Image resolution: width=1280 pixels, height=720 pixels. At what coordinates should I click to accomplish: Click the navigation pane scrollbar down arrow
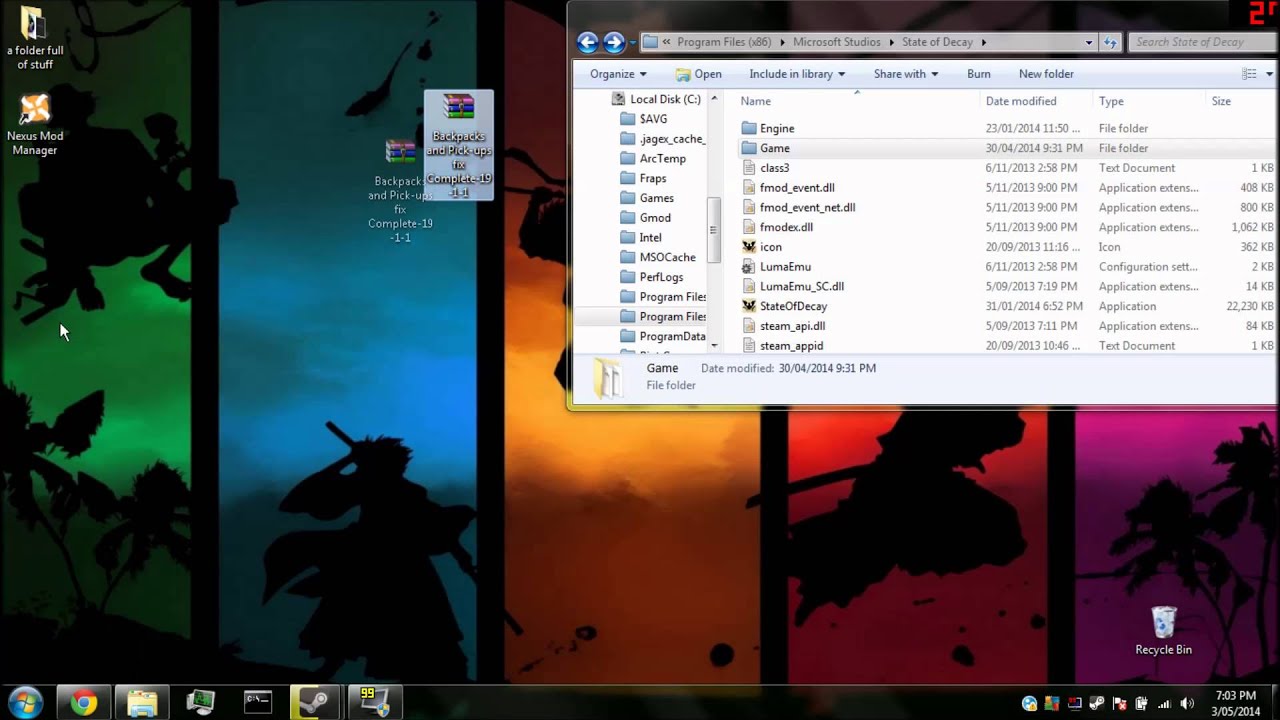[x=714, y=344]
